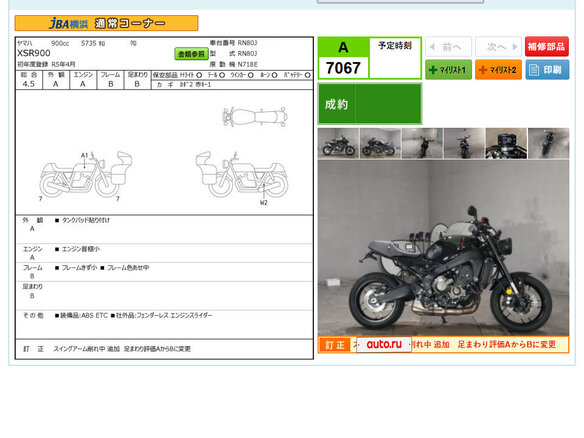Print the sheet with 印刷 button
584x438 pixels.
pos(547,70)
